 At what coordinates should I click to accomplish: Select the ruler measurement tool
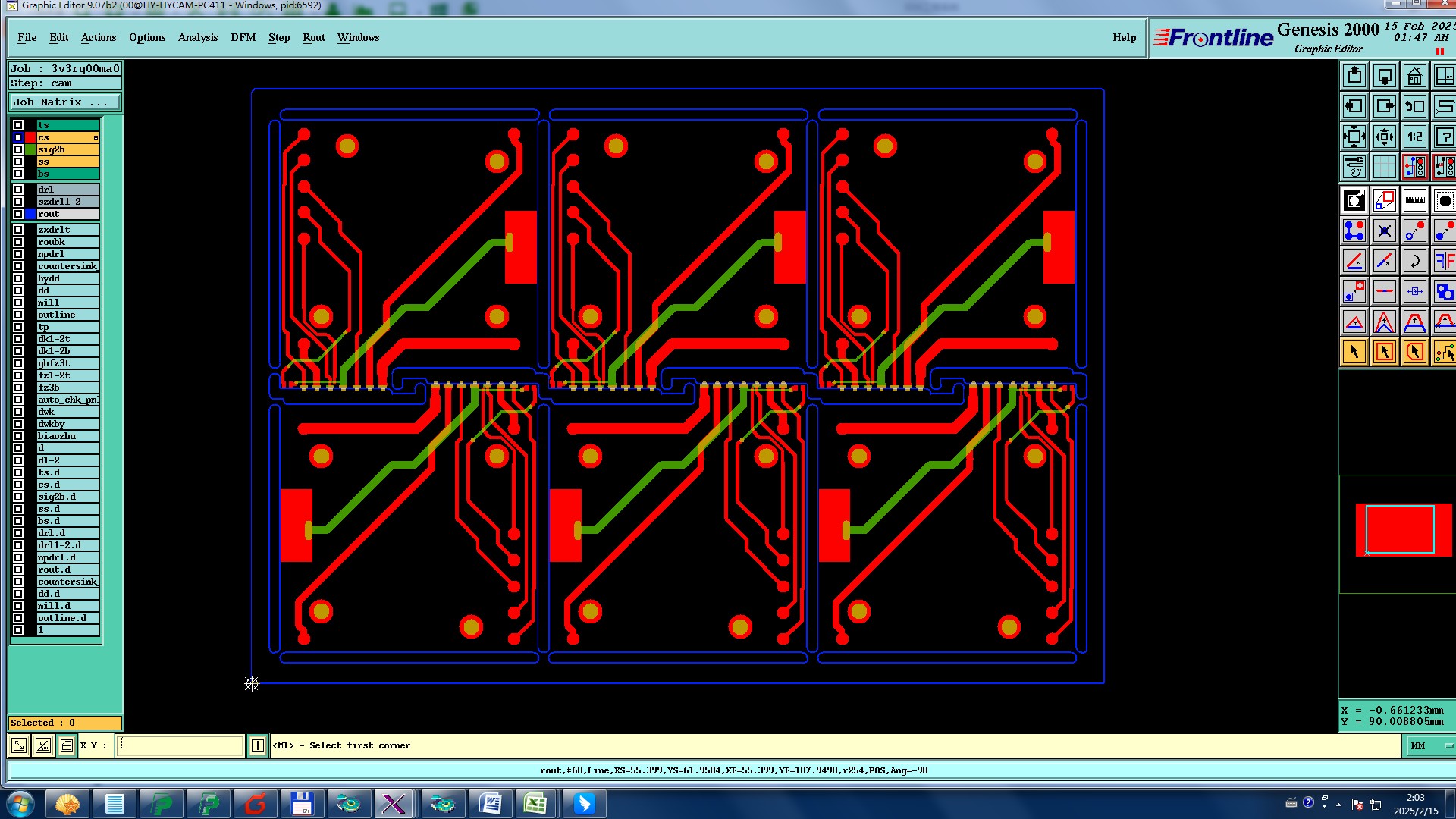coord(1414,200)
